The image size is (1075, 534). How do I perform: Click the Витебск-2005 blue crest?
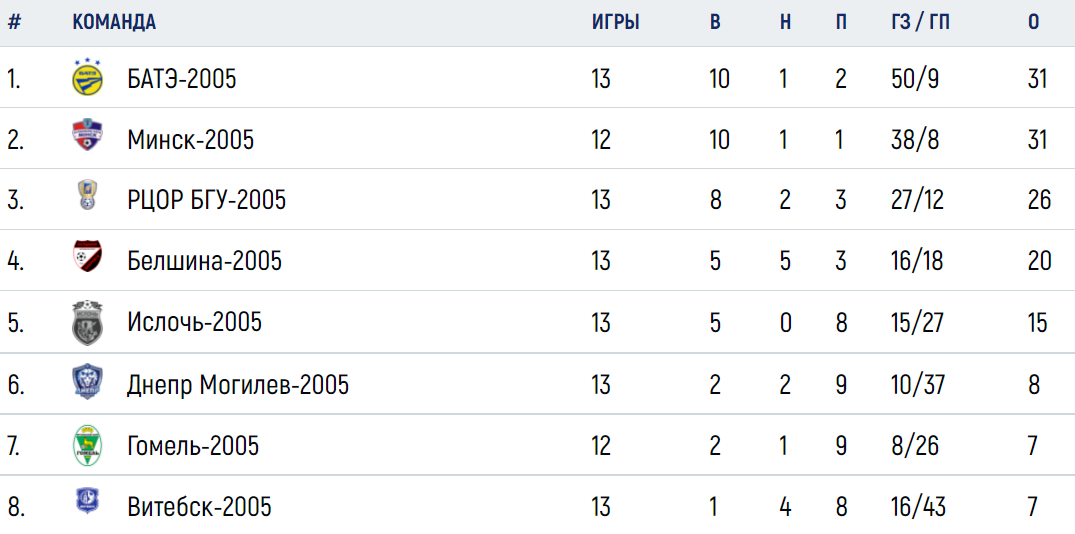tap(88, 501)
